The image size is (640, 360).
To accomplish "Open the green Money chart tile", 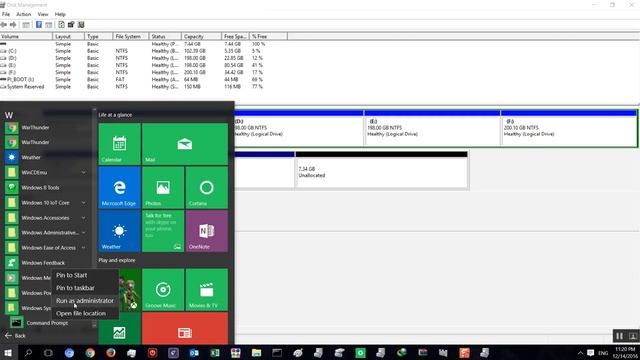I will pyautogui.click(x=119, y=329).
